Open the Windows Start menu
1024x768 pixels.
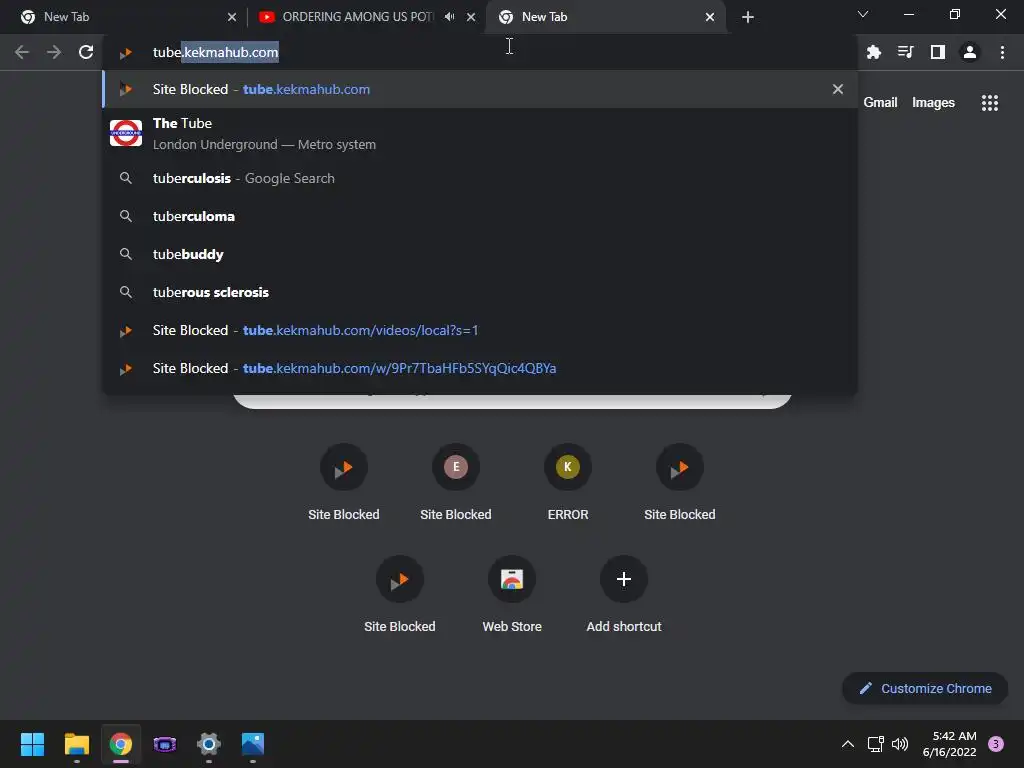point(32,744)
